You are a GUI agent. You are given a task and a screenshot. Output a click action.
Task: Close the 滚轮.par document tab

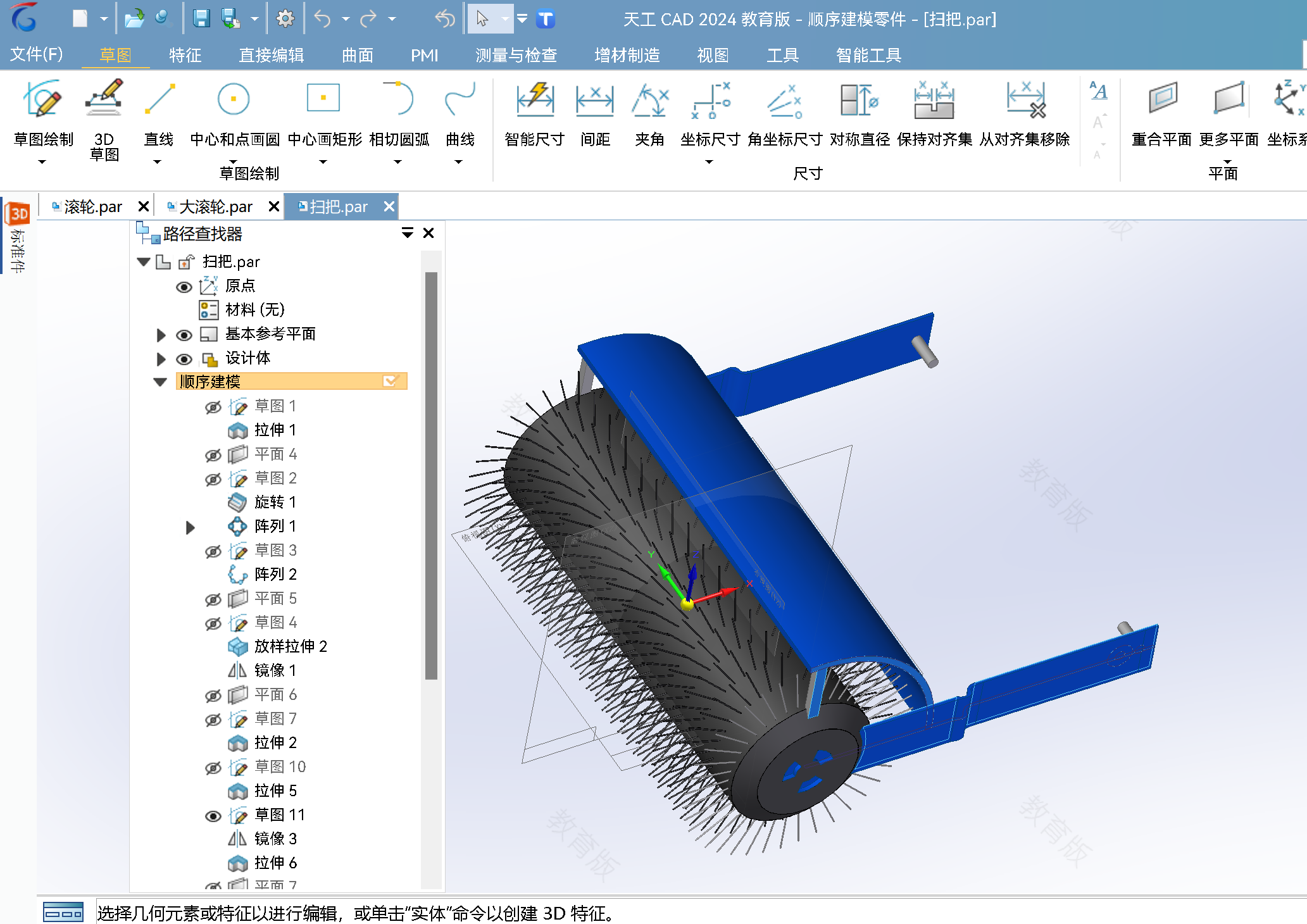pos(144,206)
